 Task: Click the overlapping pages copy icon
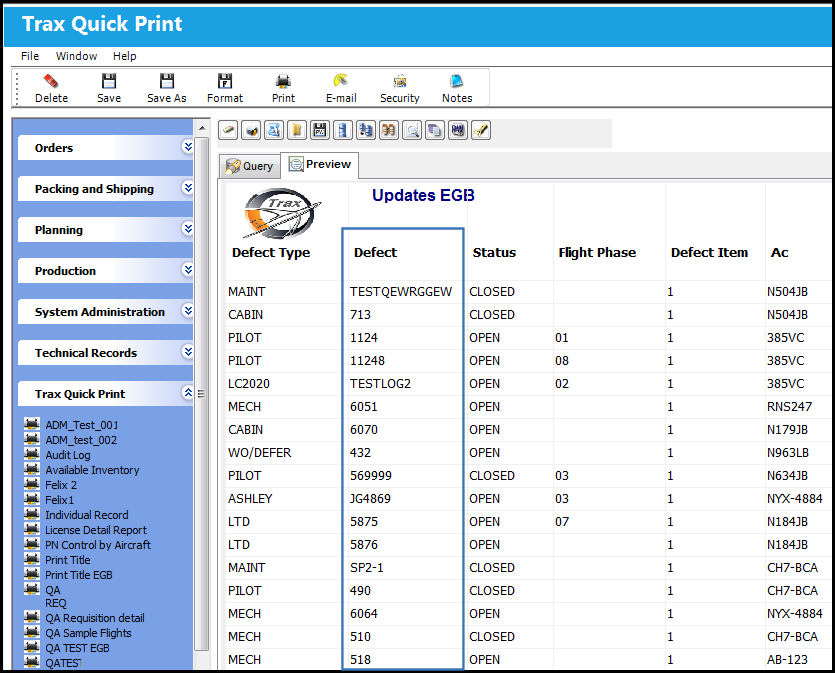click(x=435, y=130)
